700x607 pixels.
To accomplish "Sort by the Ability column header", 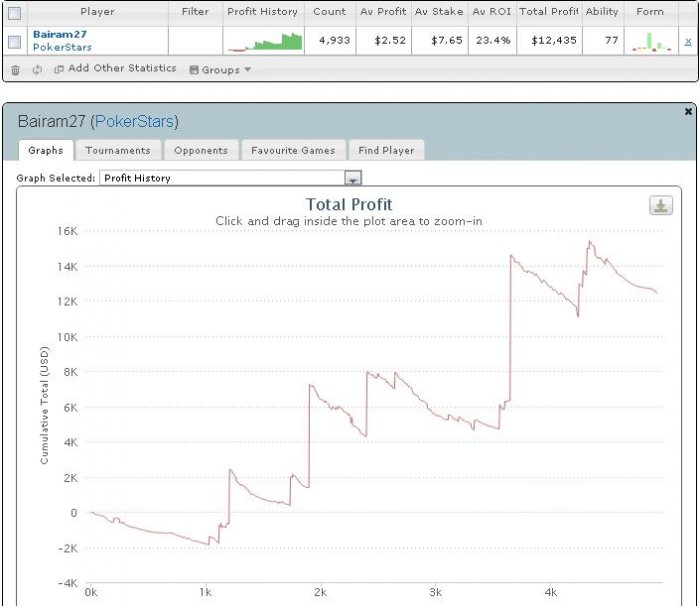I will coord(602,12).
